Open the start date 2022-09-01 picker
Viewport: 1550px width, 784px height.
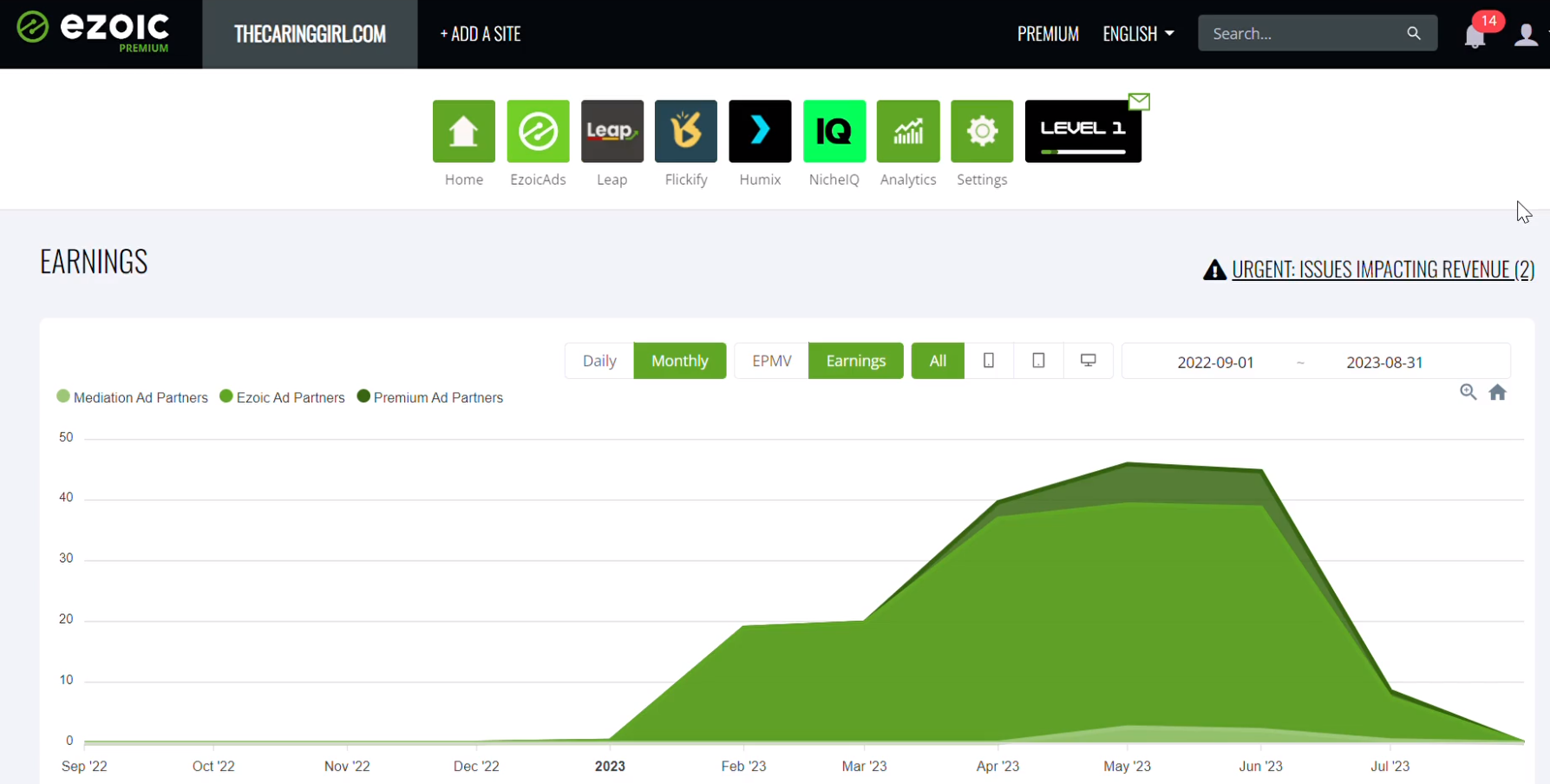point(1215,363)
